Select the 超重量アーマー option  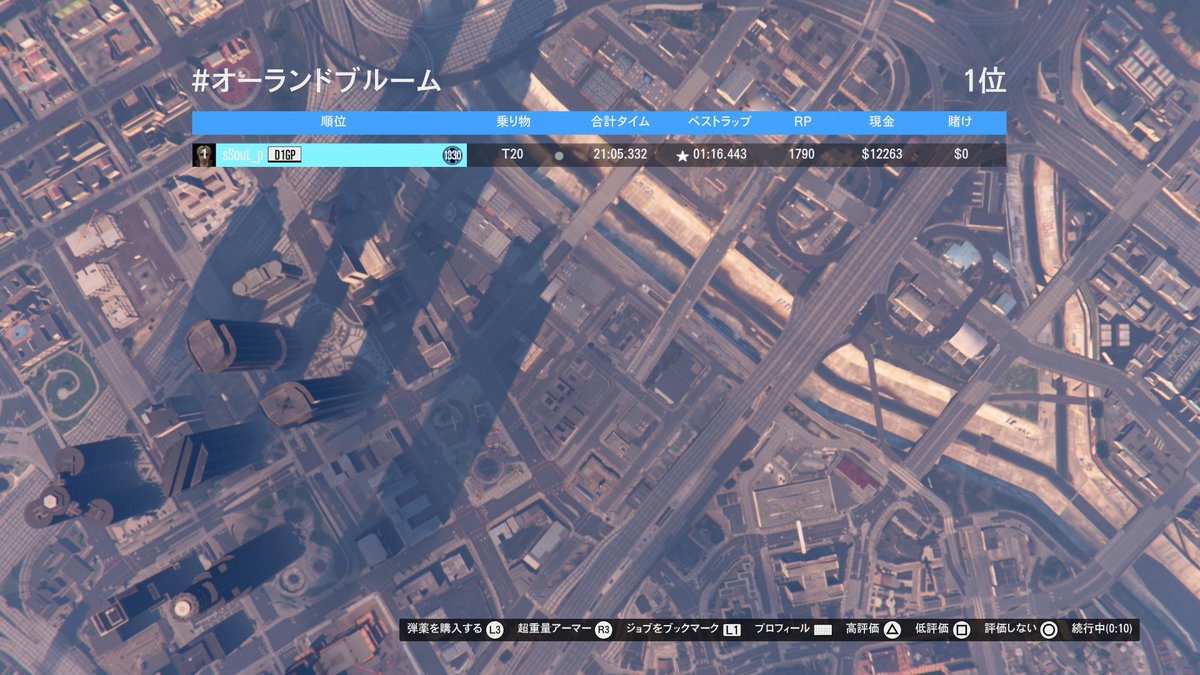[x=555, y=630]
